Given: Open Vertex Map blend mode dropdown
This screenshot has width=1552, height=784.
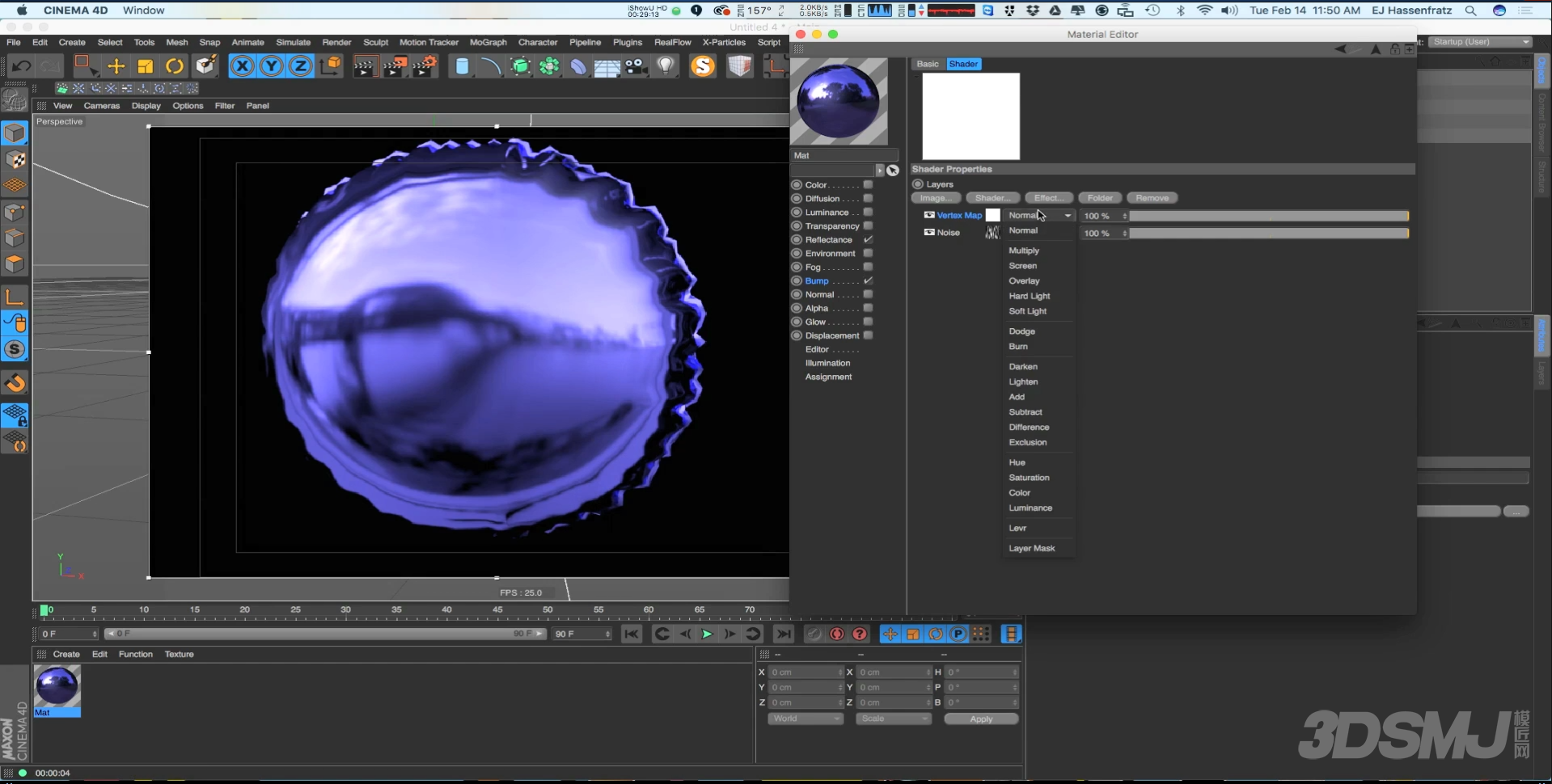Looking at the screenshot, I should (1039, 216).
